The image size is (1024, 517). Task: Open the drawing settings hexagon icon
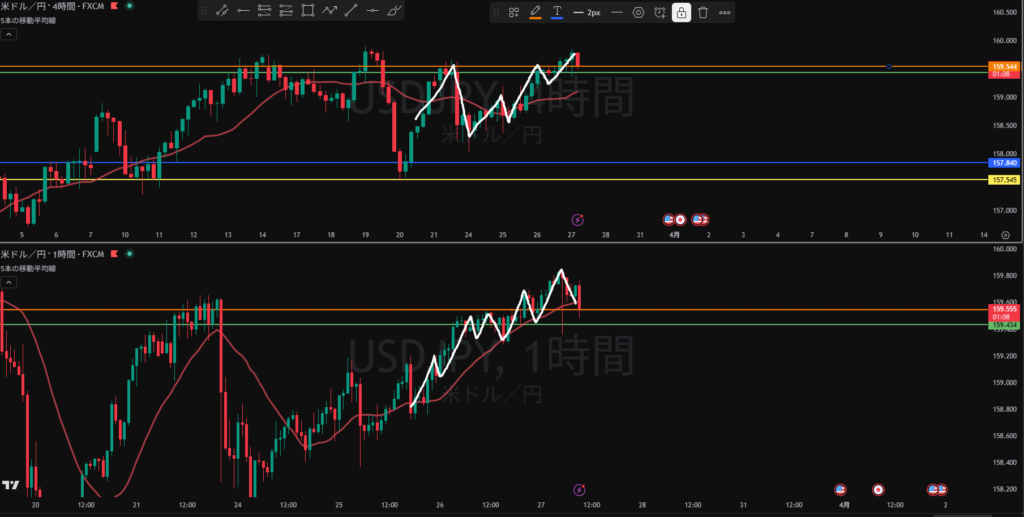tap(638, 12)
